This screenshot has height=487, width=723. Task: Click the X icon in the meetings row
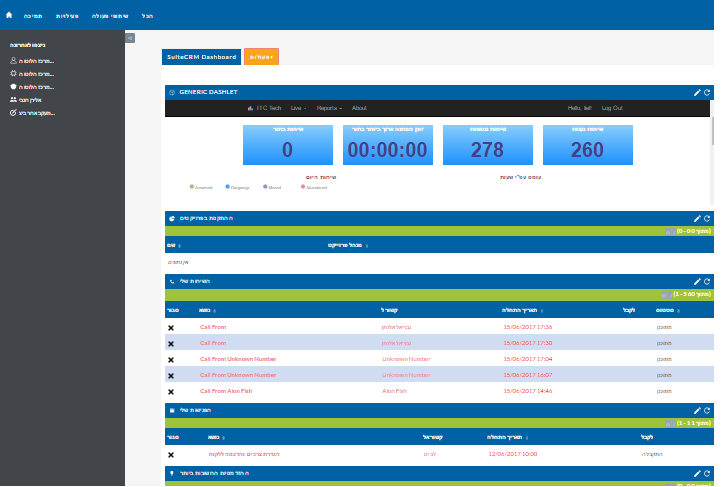click(171, 454)
